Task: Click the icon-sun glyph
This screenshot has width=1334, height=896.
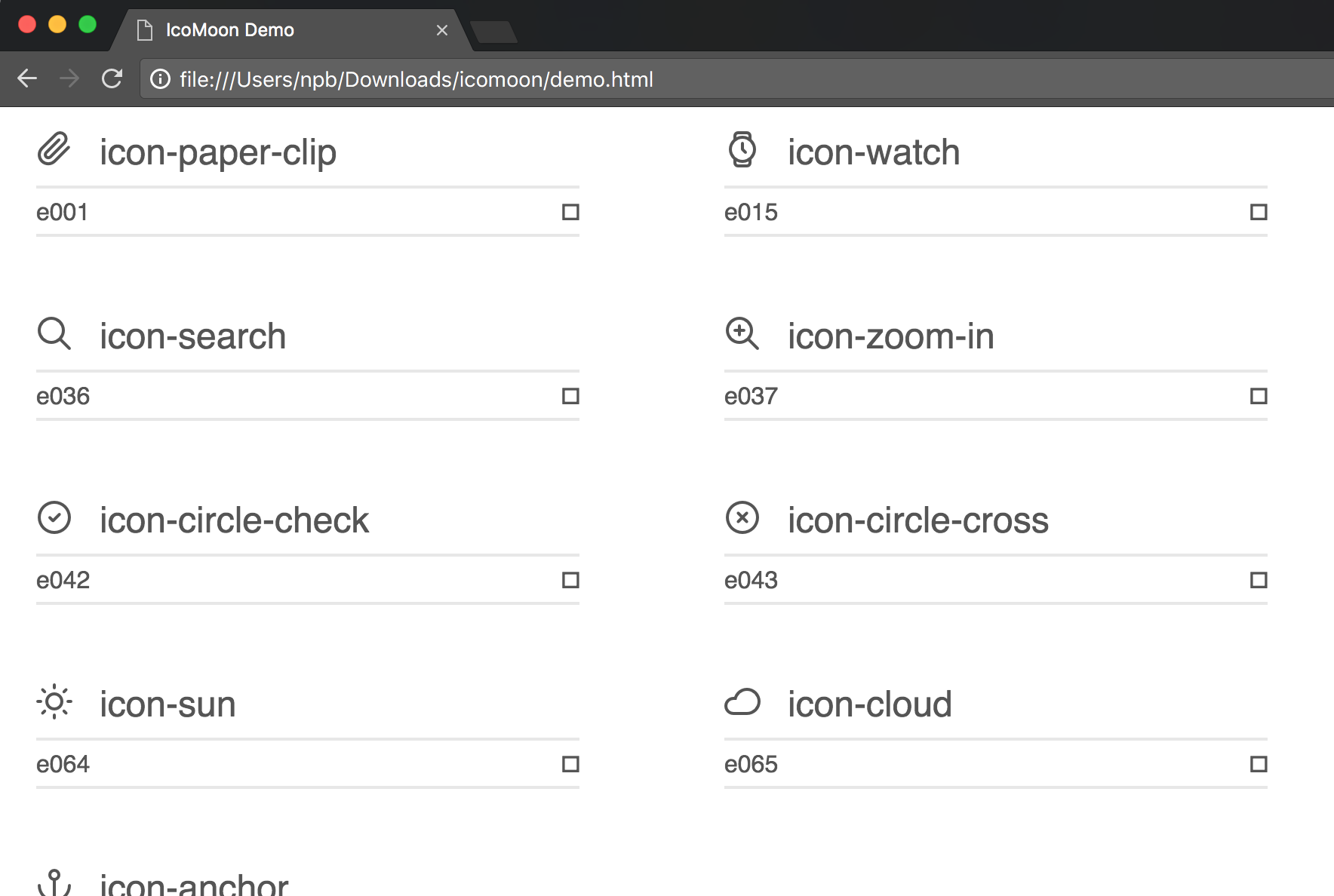Action: pyautogui.click(x=54, y=702)
